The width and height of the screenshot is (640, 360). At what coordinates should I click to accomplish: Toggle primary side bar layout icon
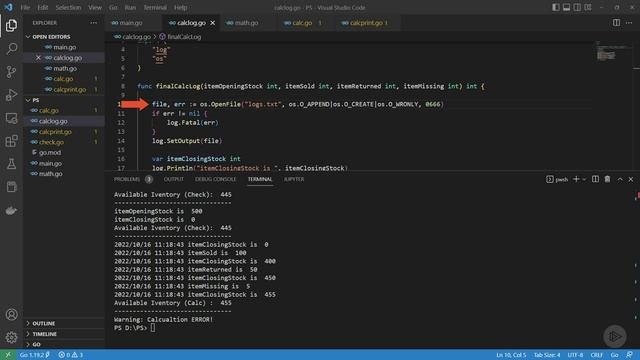pos(556,7)
